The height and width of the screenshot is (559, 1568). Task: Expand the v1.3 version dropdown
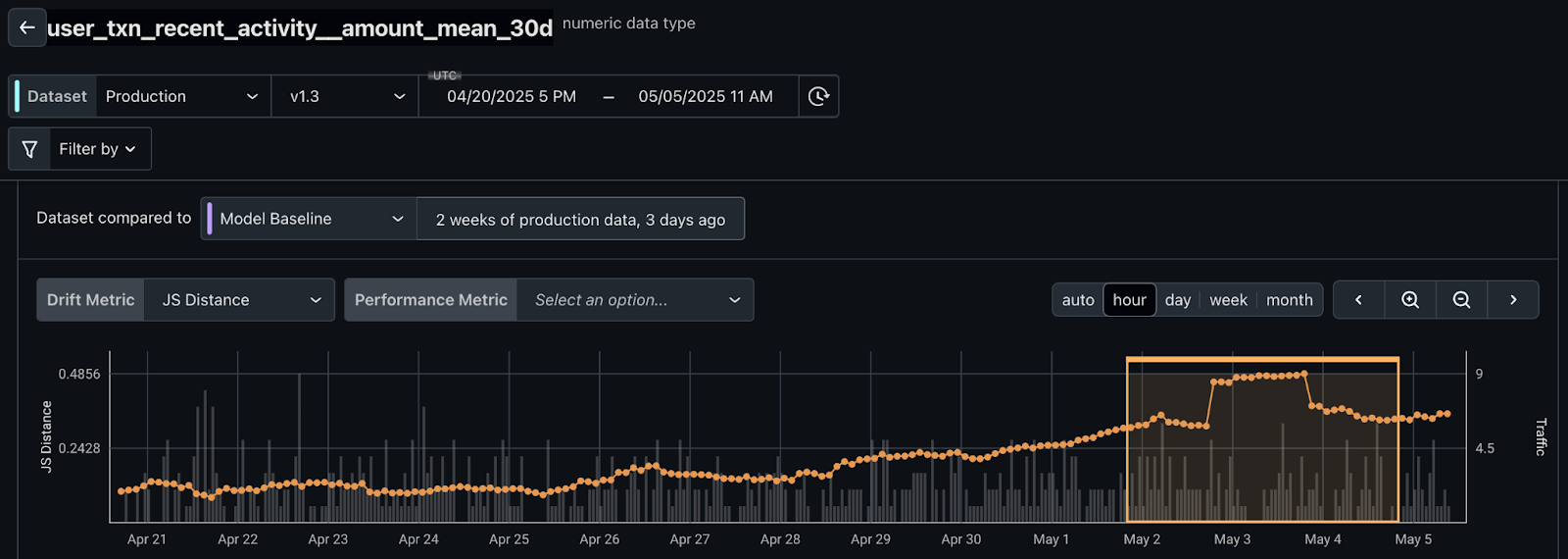coord(345,96)
